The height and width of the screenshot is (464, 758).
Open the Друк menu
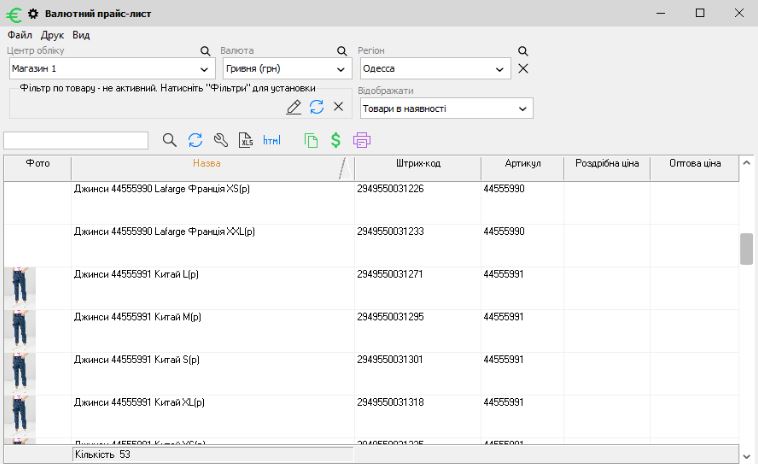pos(52,35)
